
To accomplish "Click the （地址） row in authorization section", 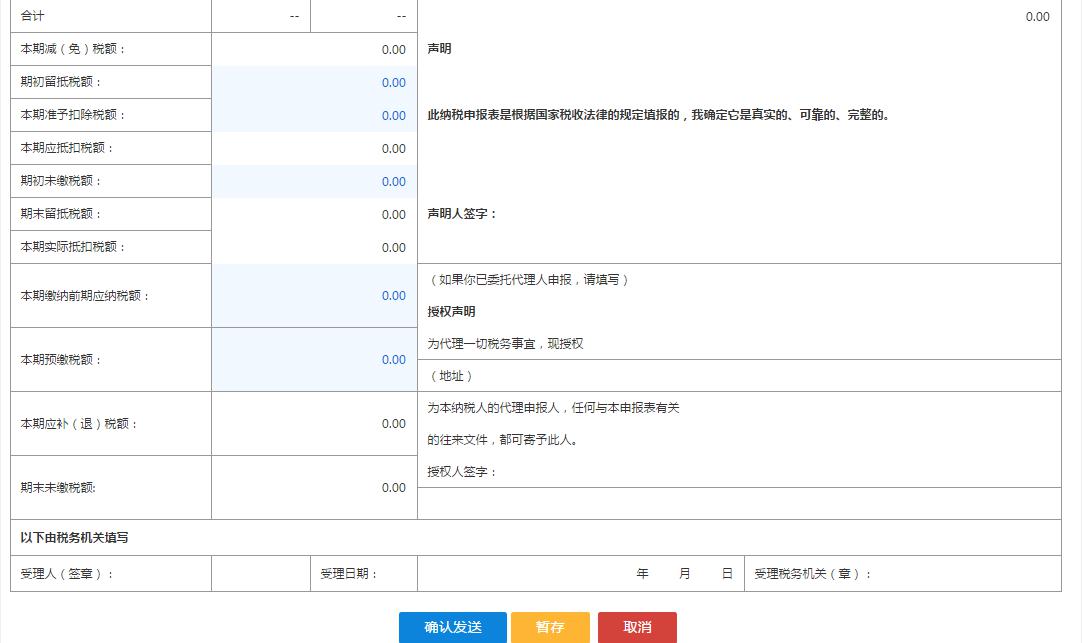I will (738, 376).
